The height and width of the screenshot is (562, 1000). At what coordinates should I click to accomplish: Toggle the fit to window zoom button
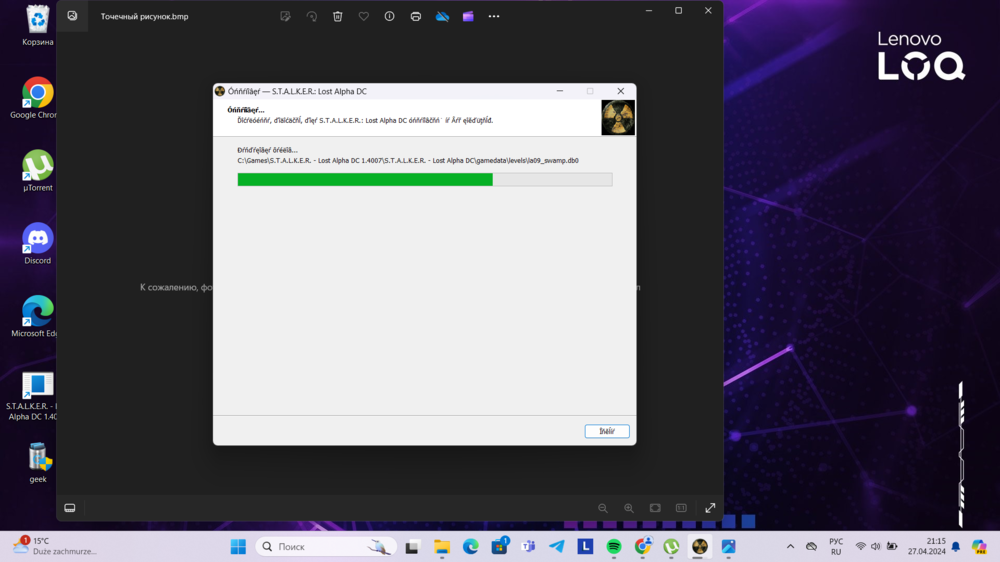click(655, 508)
